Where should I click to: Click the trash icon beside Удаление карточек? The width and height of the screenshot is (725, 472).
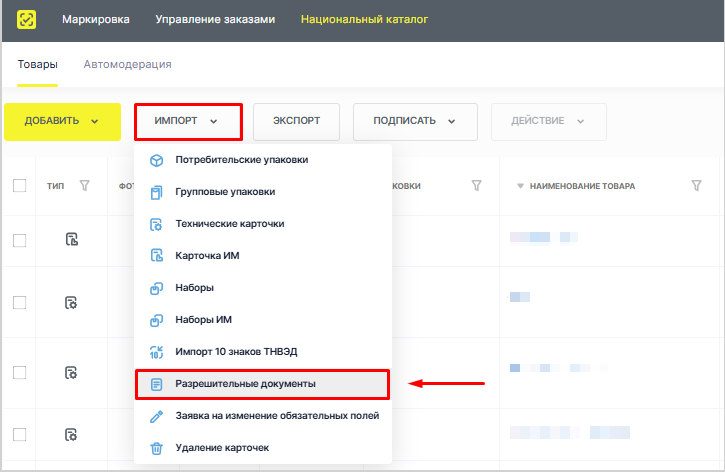[x=157, y=448]
